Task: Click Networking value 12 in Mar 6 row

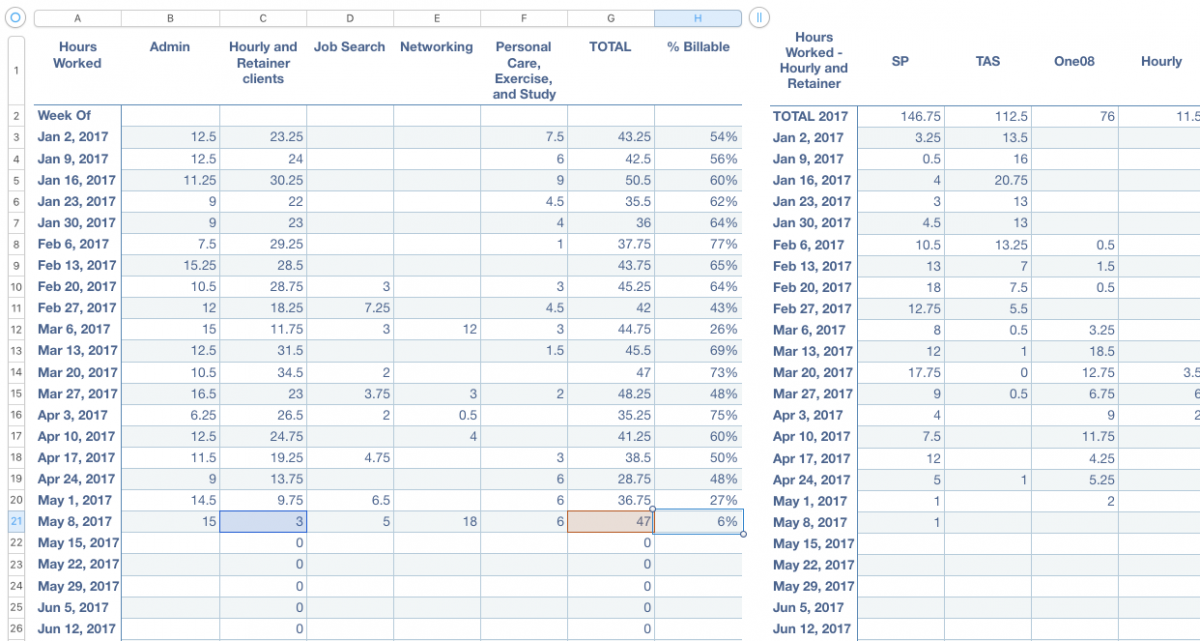Action: coord(437,329)
